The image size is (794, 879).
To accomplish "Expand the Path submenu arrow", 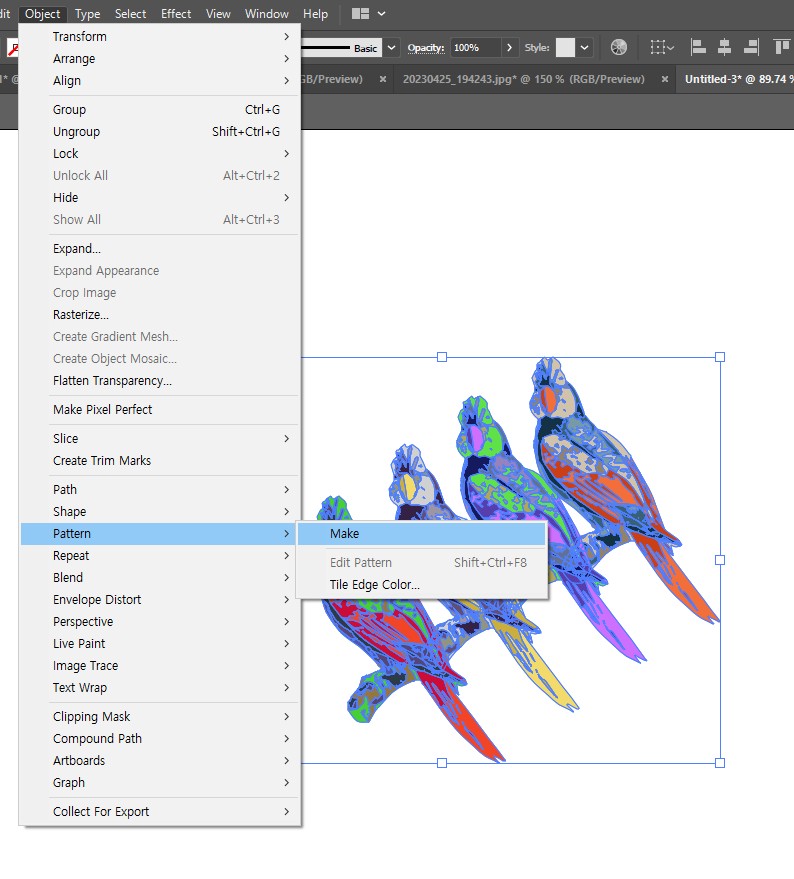I will (287, 489).
